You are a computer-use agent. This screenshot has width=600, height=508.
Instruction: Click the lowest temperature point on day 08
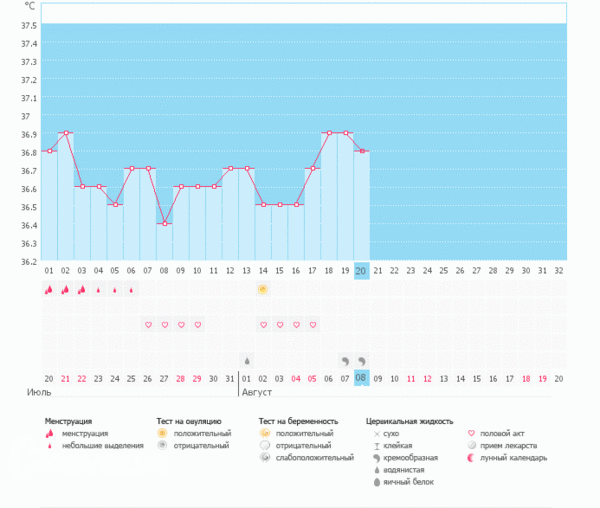pos(164,223)
